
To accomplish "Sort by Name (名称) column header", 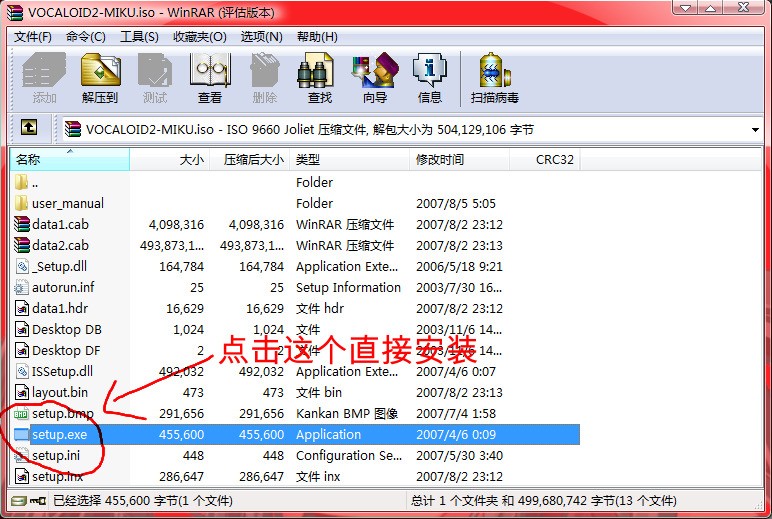I will [70, 160].
